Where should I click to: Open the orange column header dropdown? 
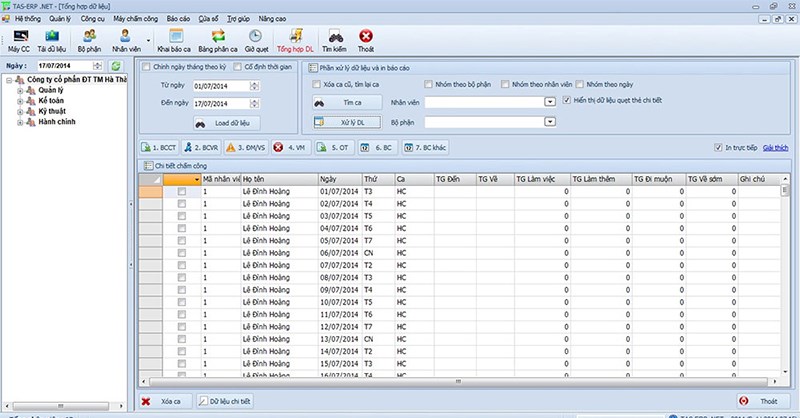click(x=196, y=180)
